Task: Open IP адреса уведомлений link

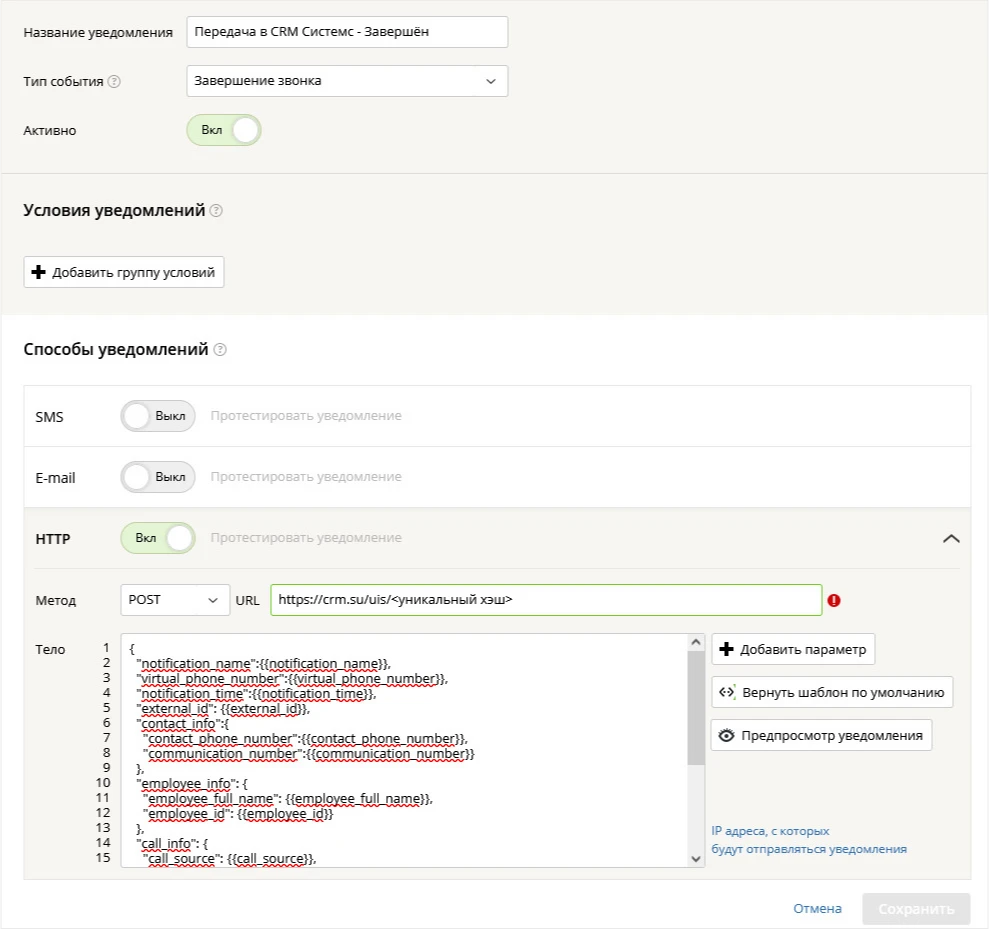Action: (x=809, y=840)
